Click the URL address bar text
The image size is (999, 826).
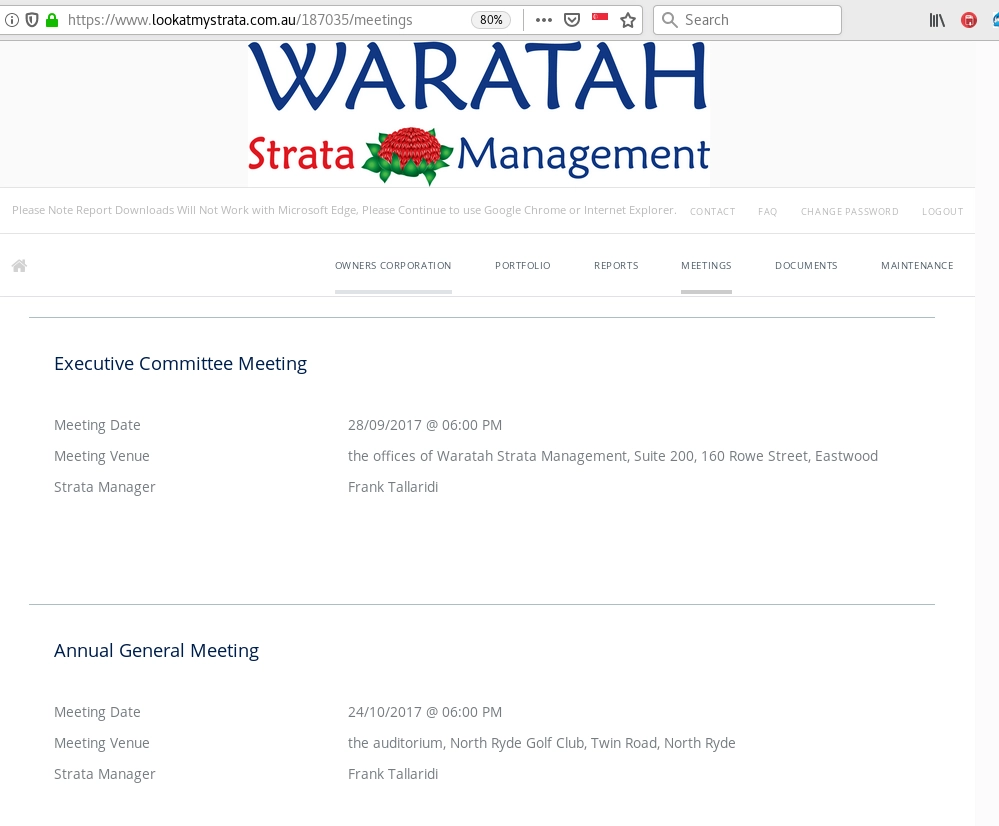(x=240, y=20)
